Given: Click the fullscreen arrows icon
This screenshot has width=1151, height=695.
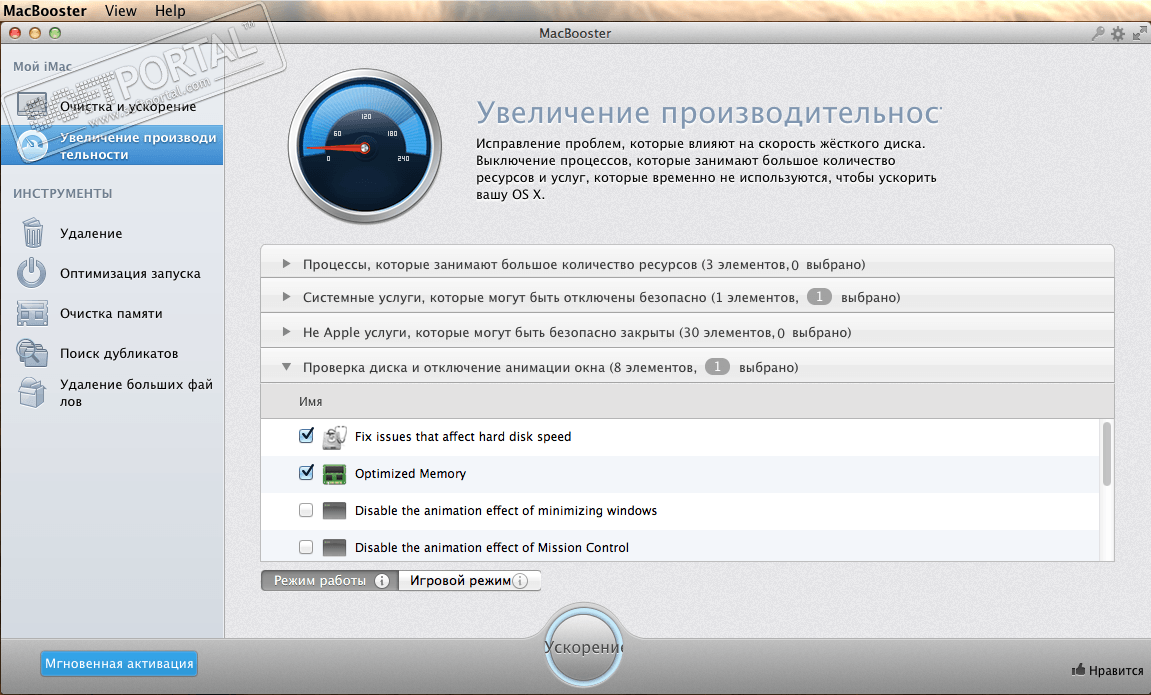Looking at the screenshot, I should point(1139,33).
